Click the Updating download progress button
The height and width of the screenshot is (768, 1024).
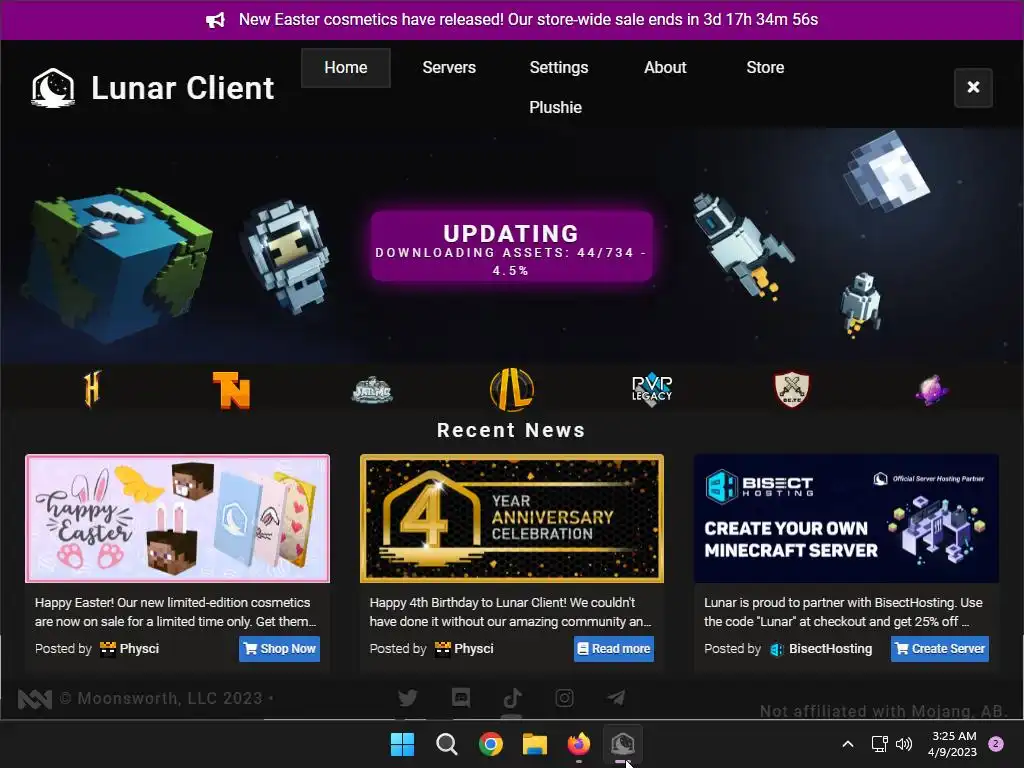pos(511,247)
